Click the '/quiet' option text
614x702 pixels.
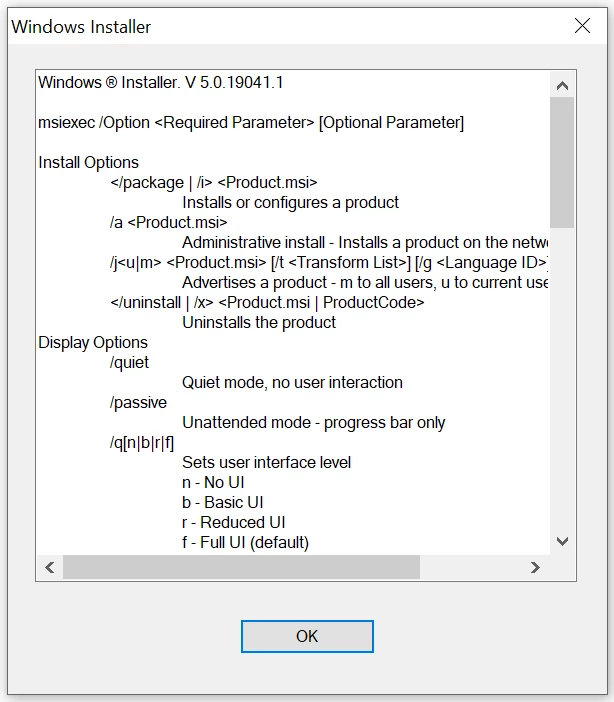click(x=129, y=362)
